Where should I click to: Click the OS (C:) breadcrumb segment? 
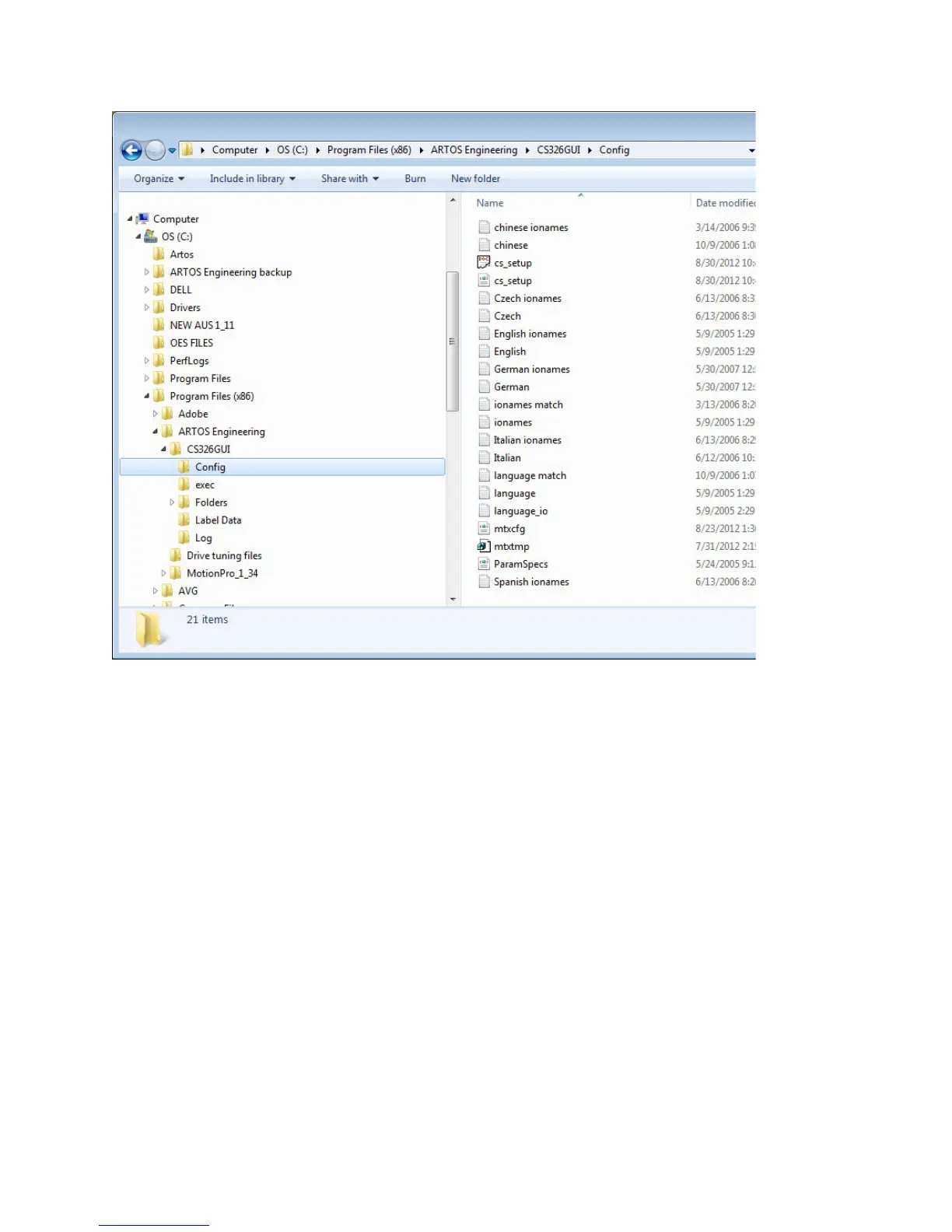coord(292,150)
